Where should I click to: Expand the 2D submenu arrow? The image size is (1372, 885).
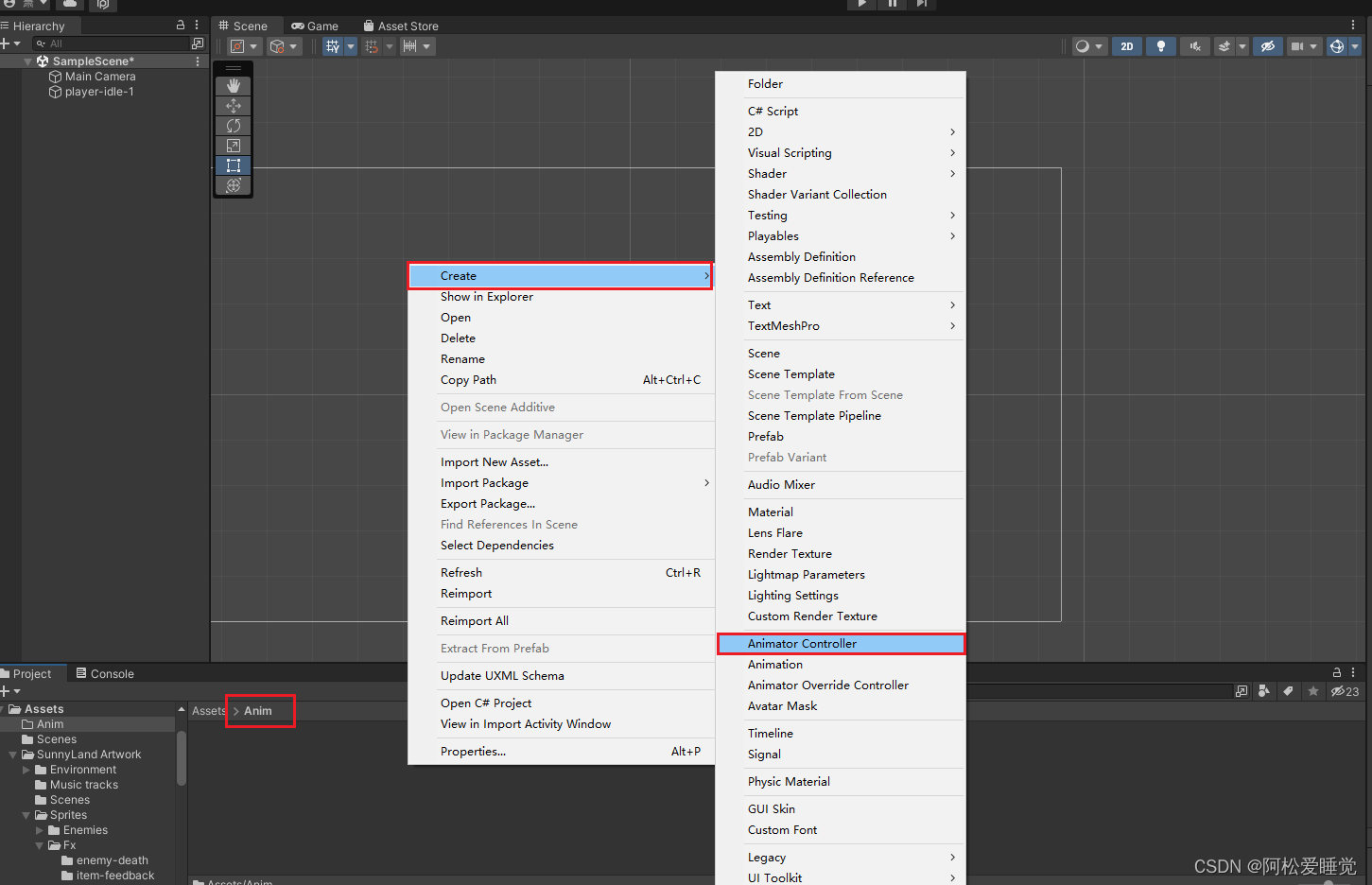click(x=952, y=132)
